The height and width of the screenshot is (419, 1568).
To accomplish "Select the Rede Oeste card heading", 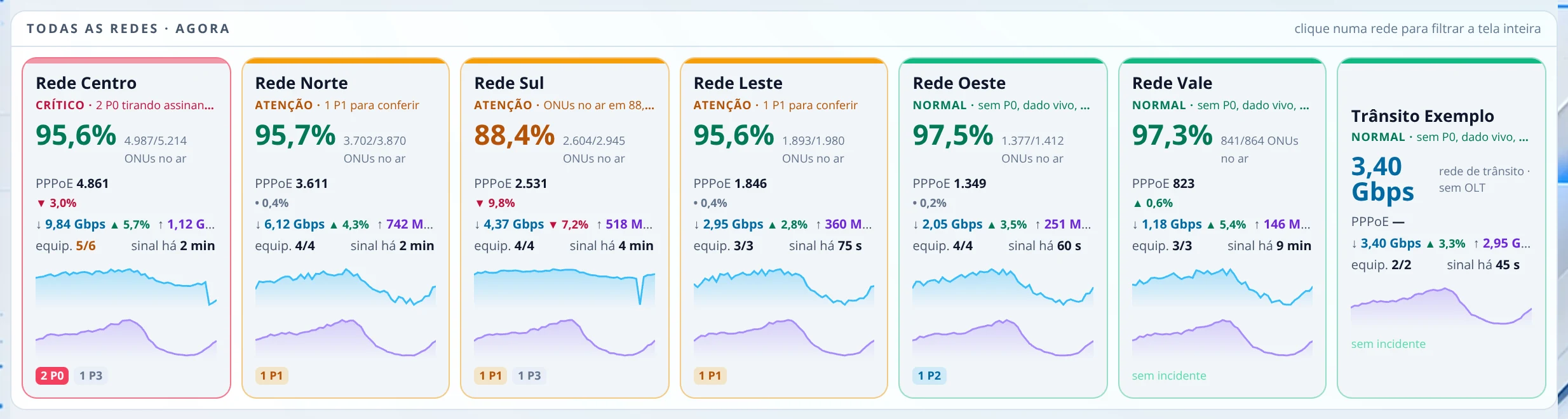I will 959,83.
